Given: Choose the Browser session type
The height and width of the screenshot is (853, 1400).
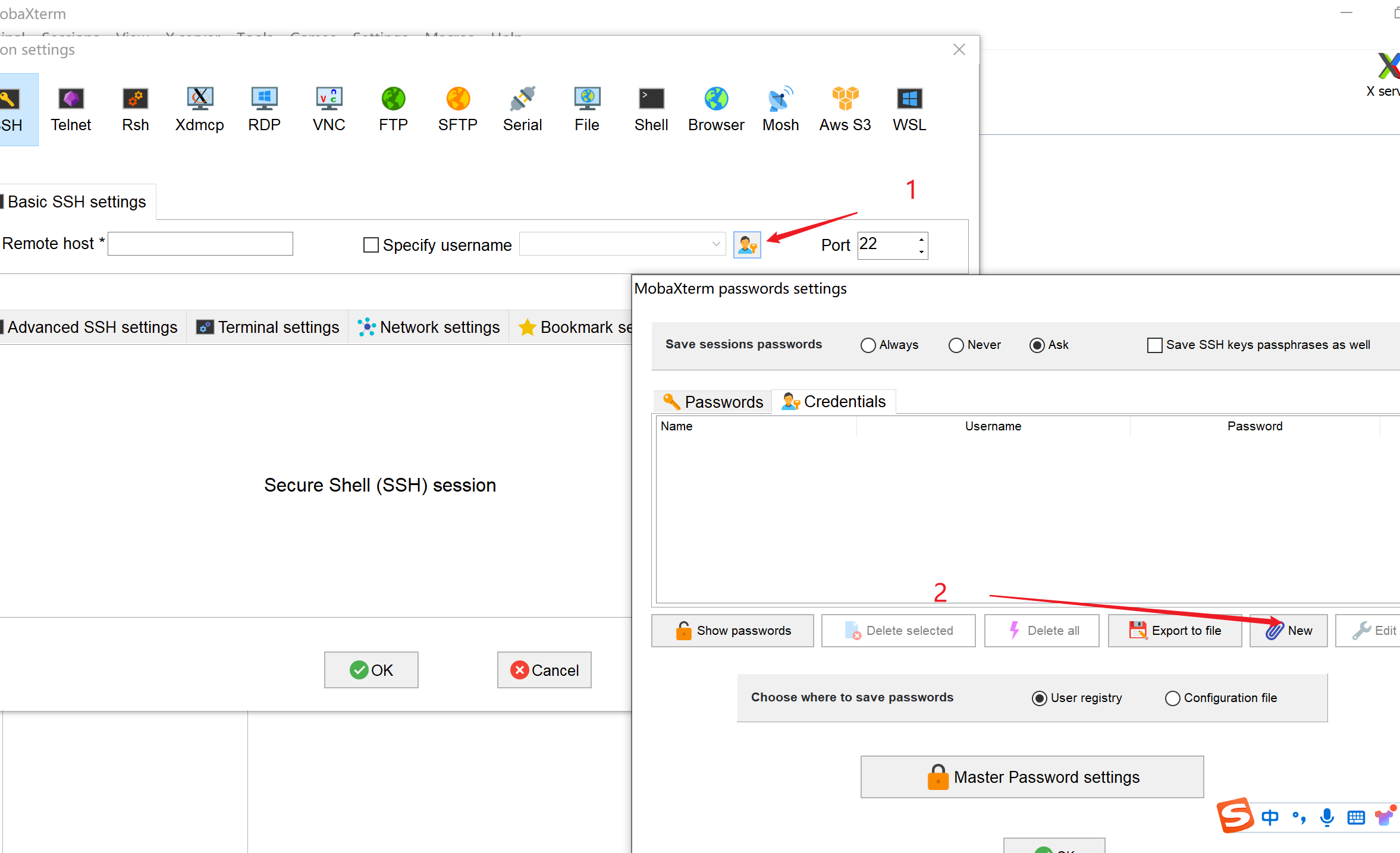Looking at the screenshot, I should 716,109.
